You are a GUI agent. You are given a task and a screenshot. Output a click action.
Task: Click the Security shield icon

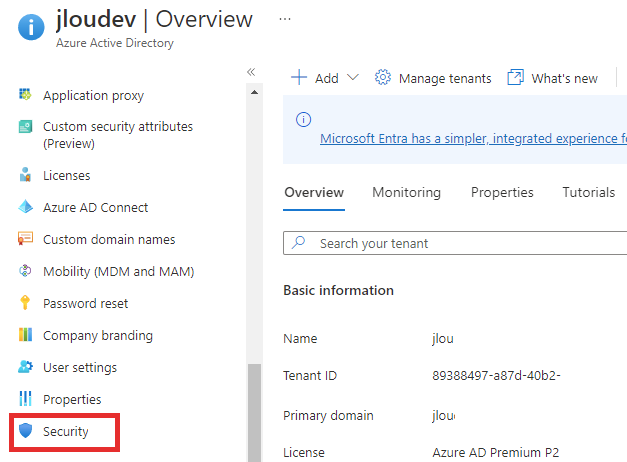coord(25,430)
